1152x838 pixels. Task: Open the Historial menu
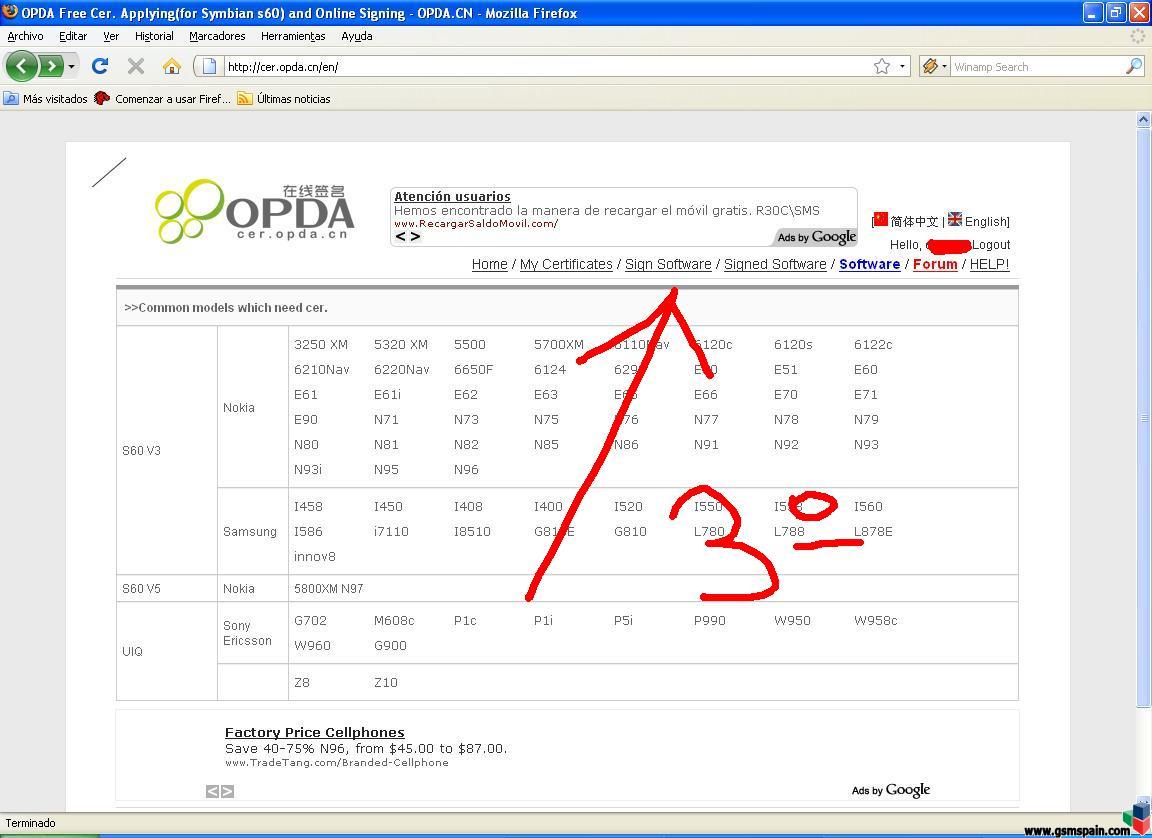[x=154, y=36]
